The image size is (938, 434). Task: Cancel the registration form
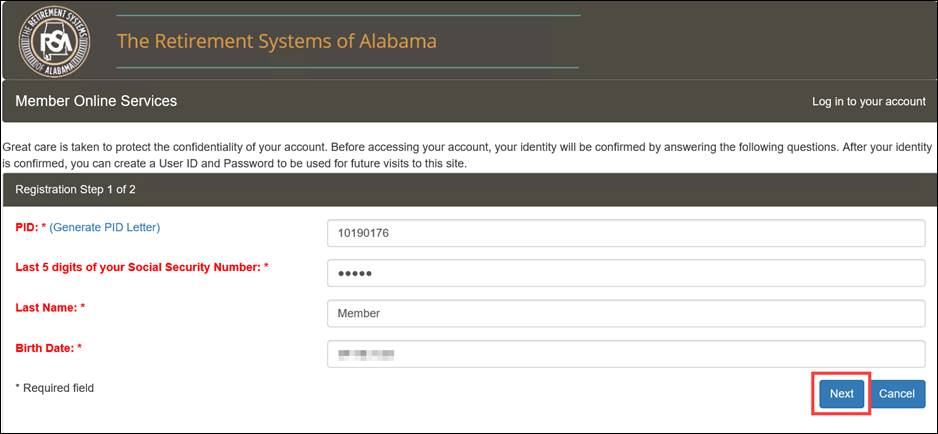897,394
